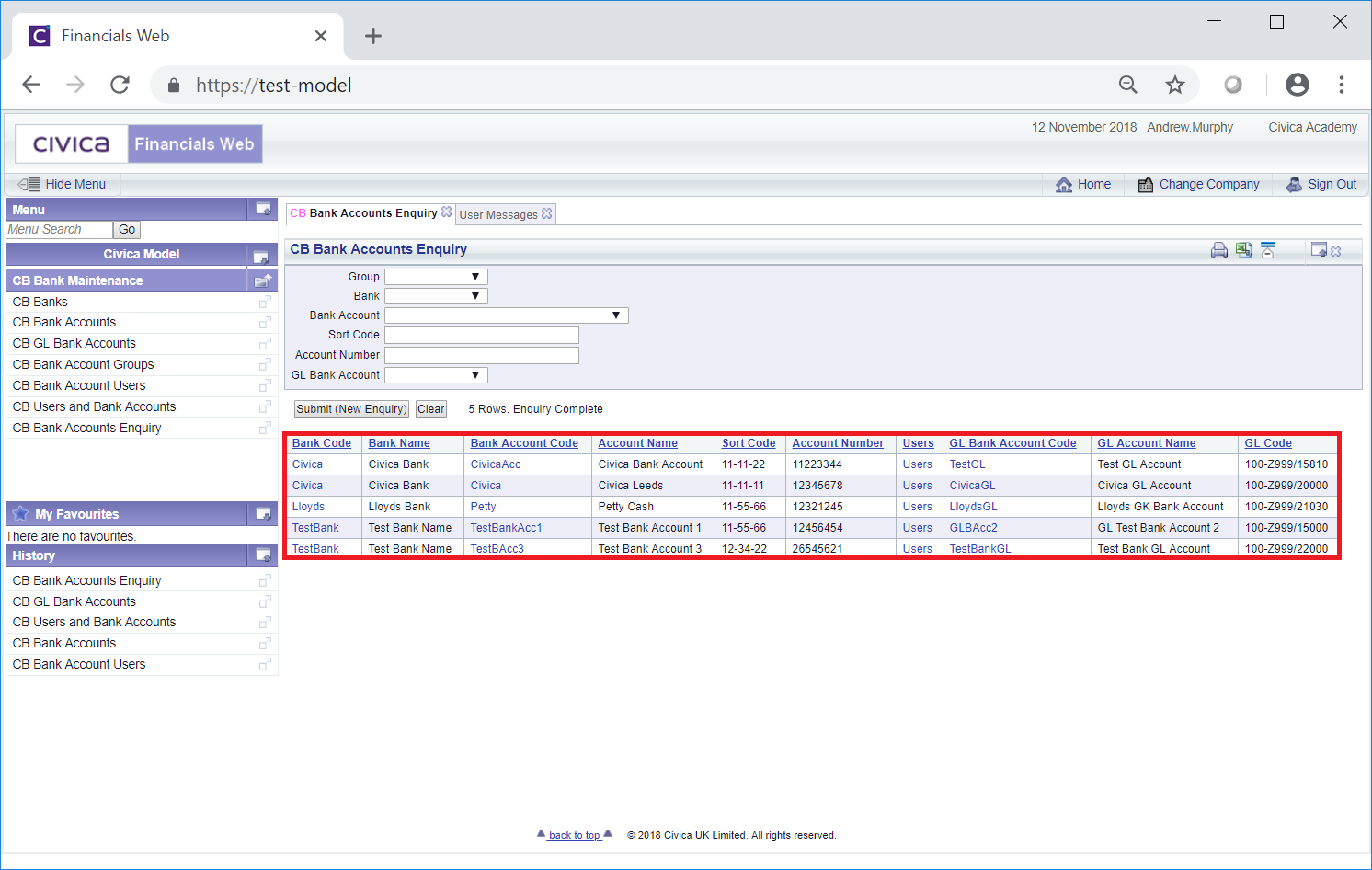Screen dimensions: 1372x870
Task: Open CB Bank Account Groups menu item
Action: (84, 364)
